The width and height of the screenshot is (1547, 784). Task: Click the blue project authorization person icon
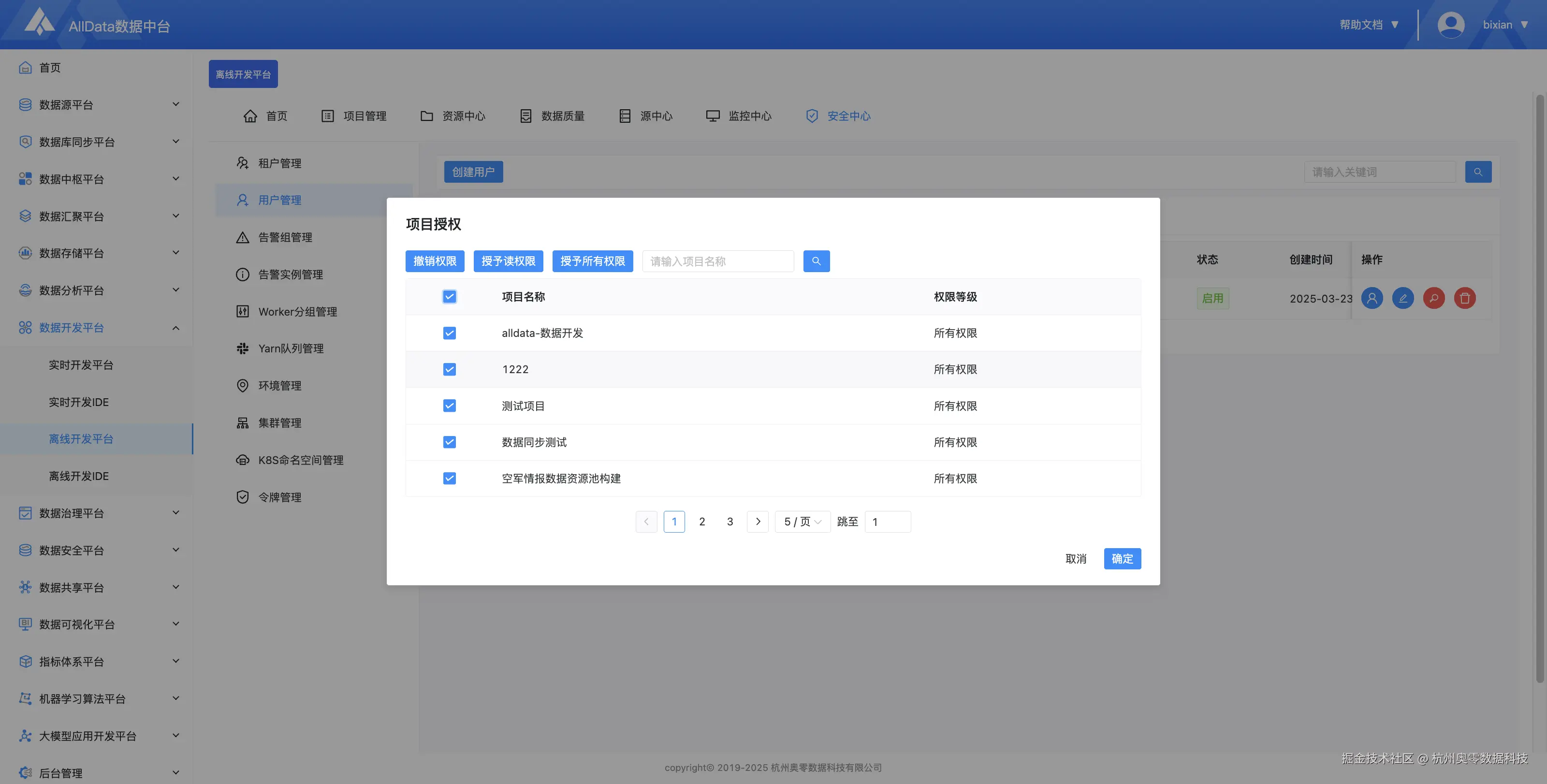(1372, 298)
